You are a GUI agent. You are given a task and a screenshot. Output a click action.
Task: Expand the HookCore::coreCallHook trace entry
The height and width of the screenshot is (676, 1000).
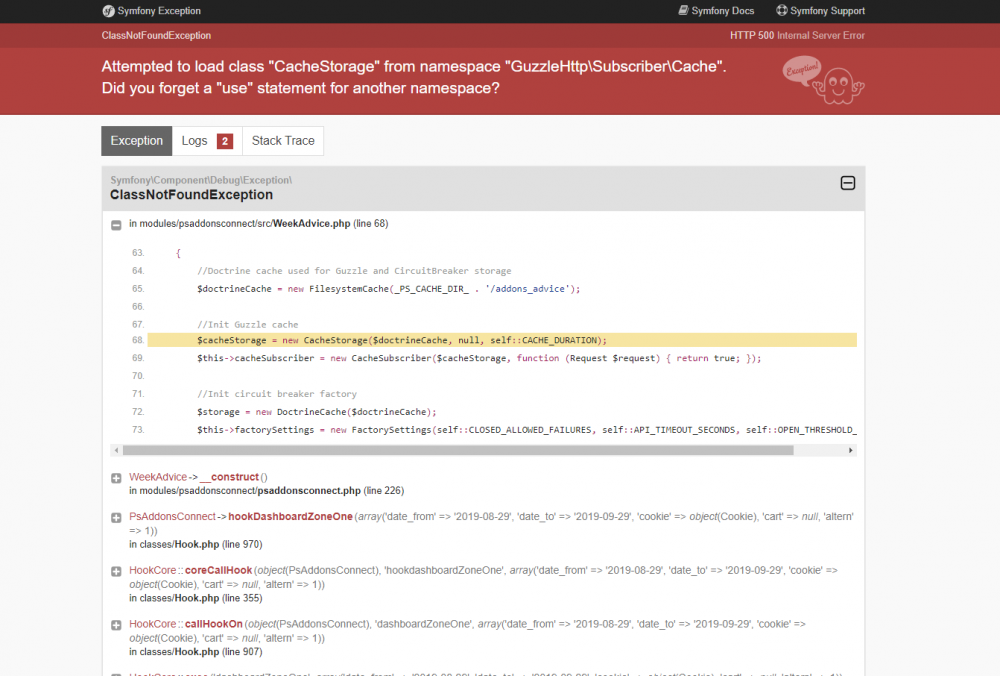116,571
